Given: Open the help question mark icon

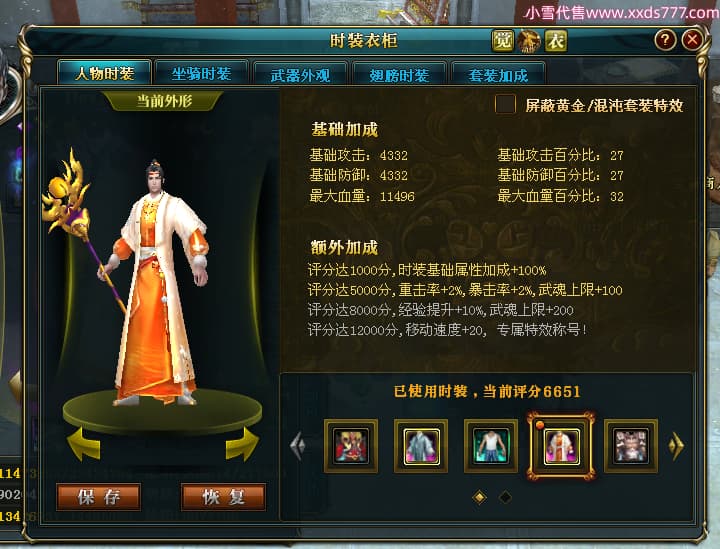Looking at the screenshot, I should [x=665, y=40].
